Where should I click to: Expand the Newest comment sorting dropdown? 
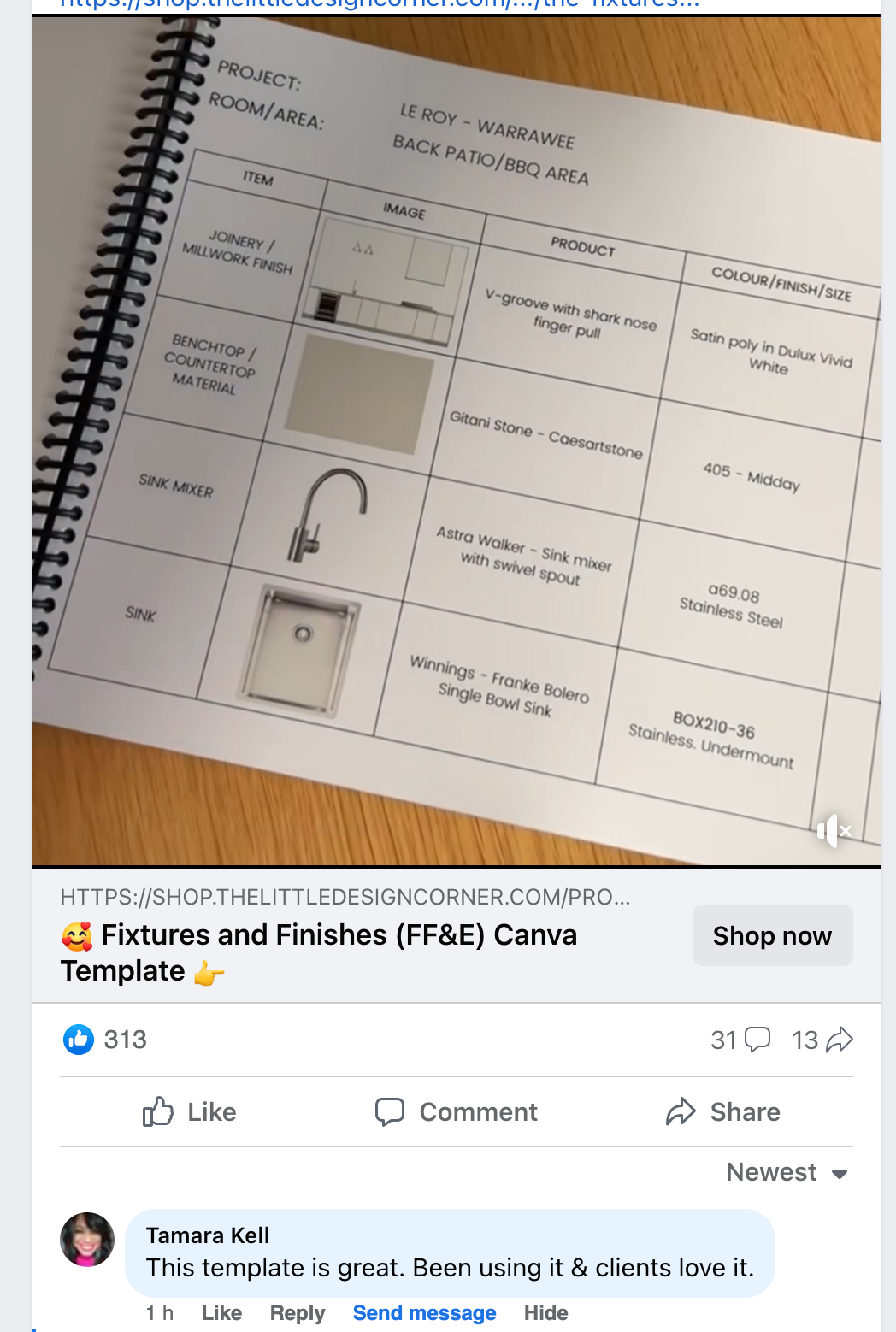click(x=787, y=1172)
